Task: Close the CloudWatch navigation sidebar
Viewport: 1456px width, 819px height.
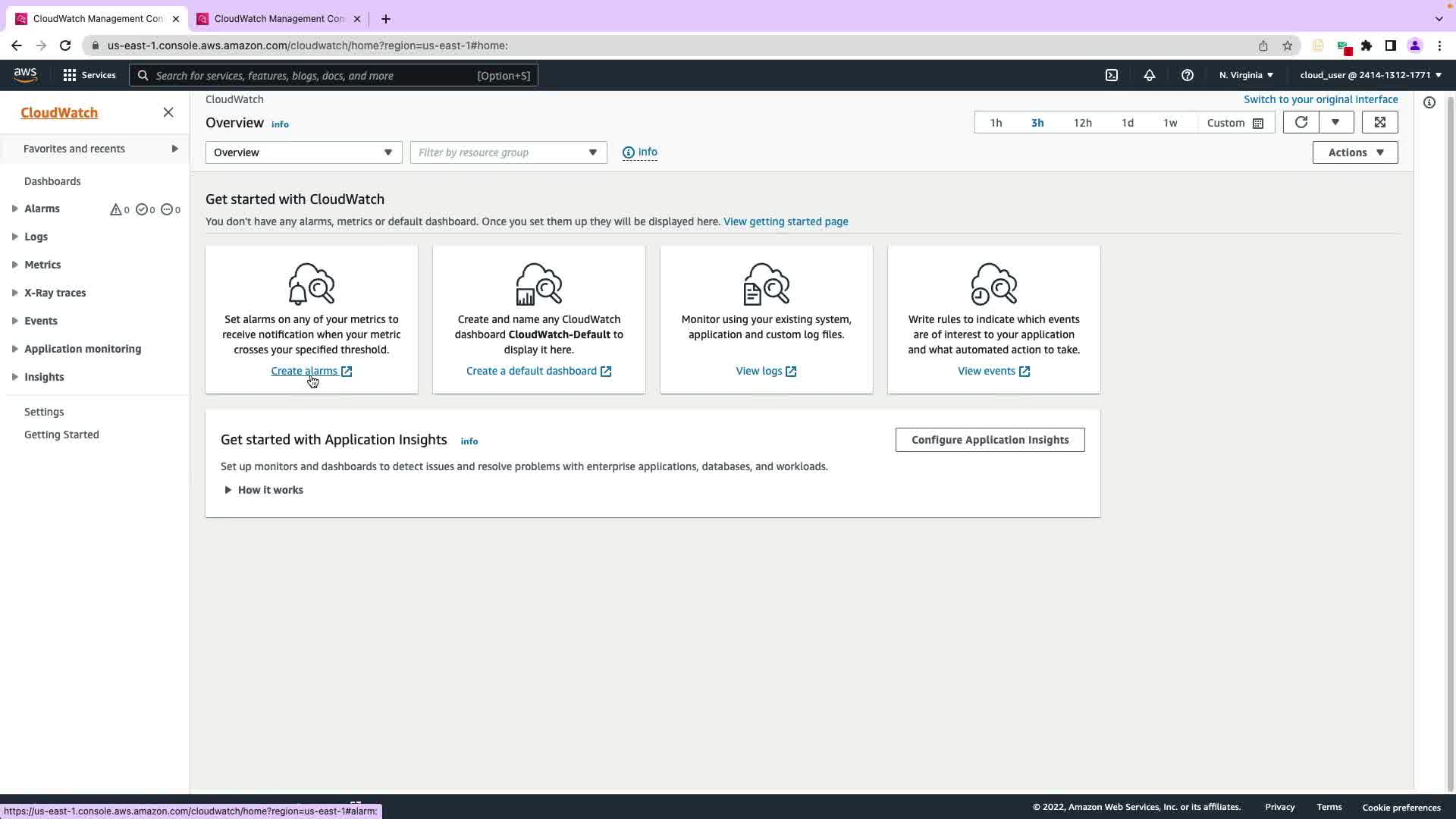Action: [168, 112]
